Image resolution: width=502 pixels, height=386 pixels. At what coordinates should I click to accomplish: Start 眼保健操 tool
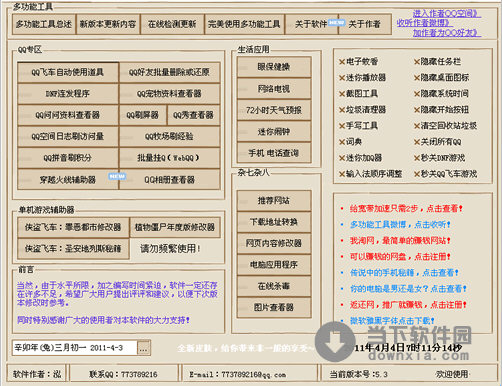tap(274, 67)
